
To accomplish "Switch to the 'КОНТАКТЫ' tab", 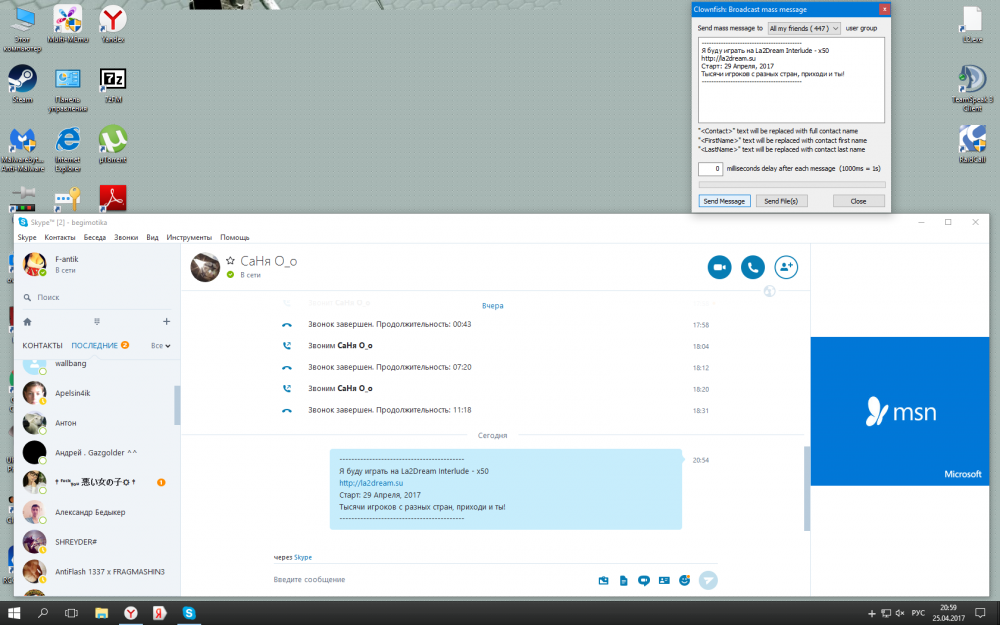I will click(x=43, y=346).
